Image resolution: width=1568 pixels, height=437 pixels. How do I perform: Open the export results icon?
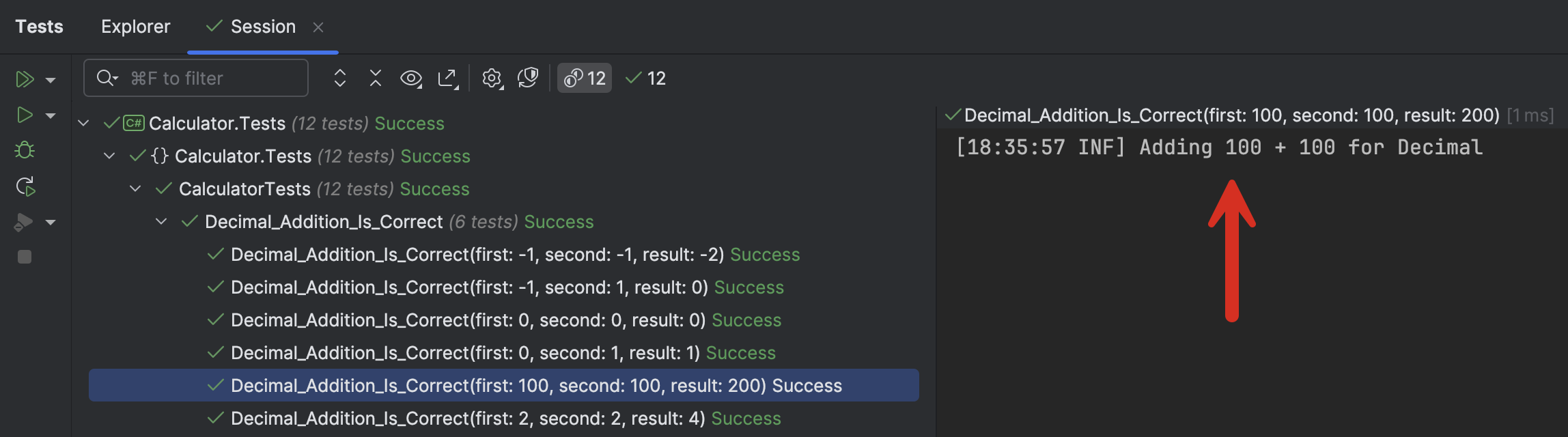[447, 78]
